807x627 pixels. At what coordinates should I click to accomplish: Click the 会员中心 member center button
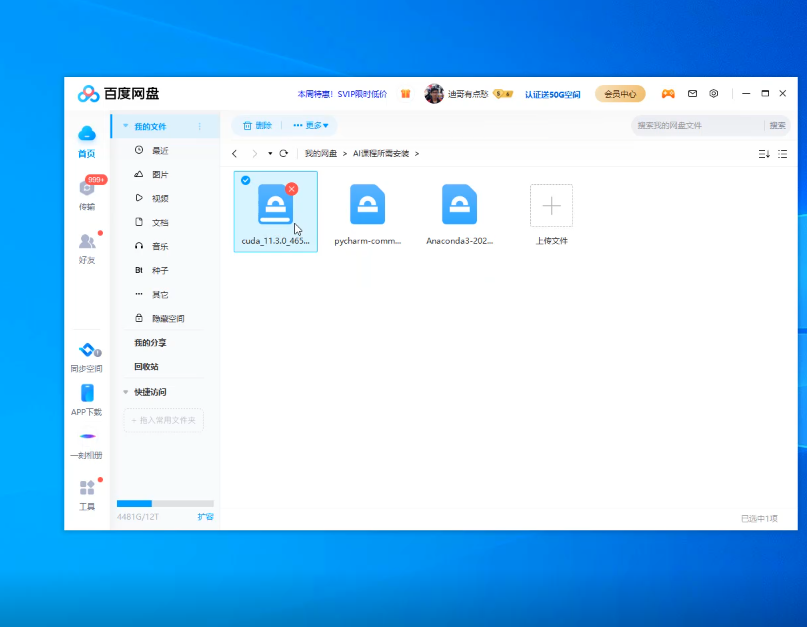coord(620,94)
